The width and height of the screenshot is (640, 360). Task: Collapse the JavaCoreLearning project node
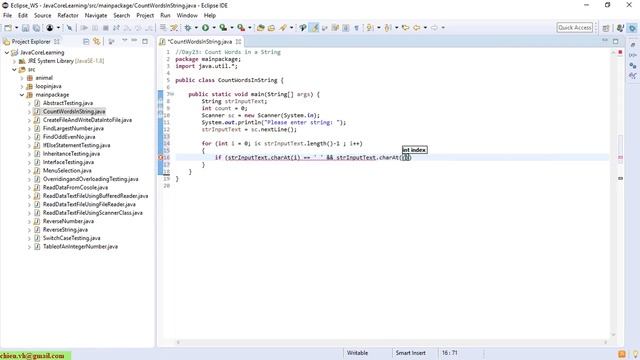[7, 53]
